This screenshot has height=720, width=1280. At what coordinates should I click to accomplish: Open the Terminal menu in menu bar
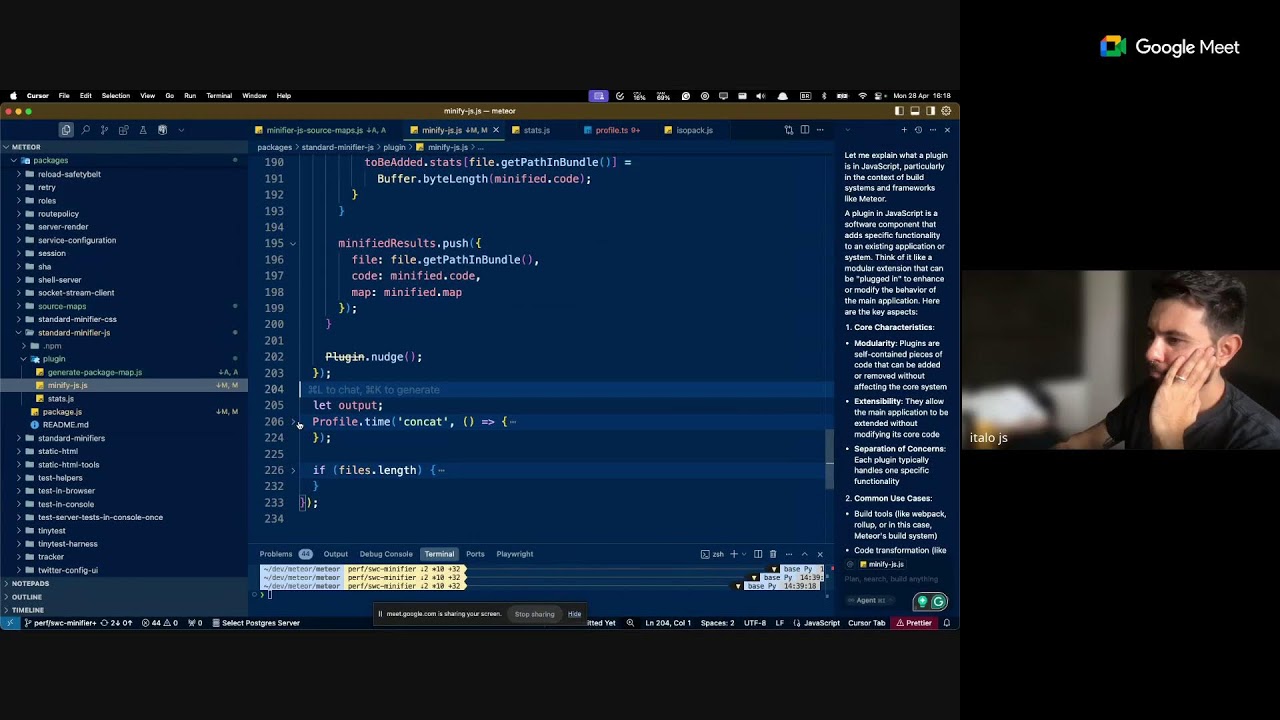tap(219, 96)
